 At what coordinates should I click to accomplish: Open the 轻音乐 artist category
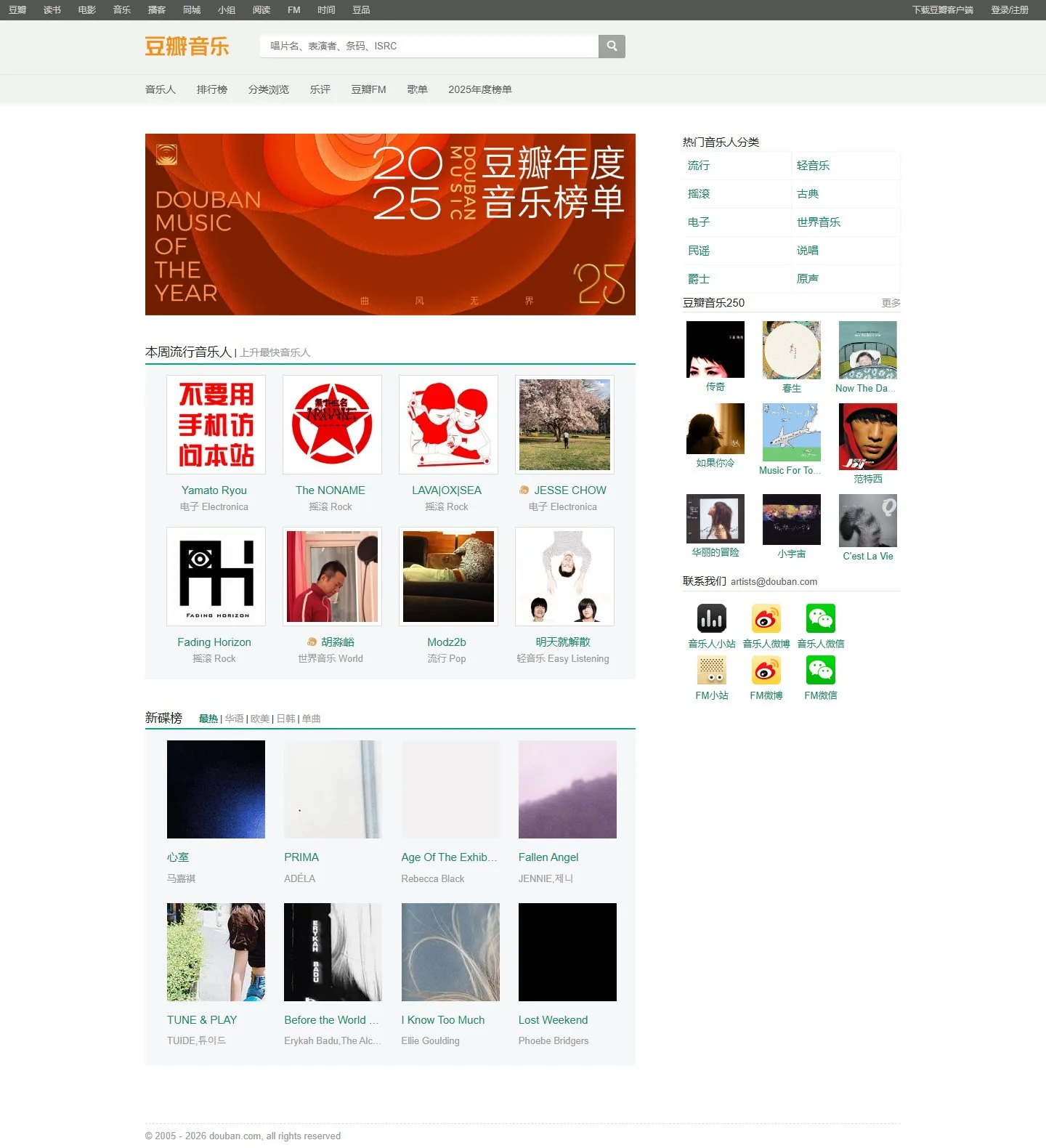click(x=813, y=166)
